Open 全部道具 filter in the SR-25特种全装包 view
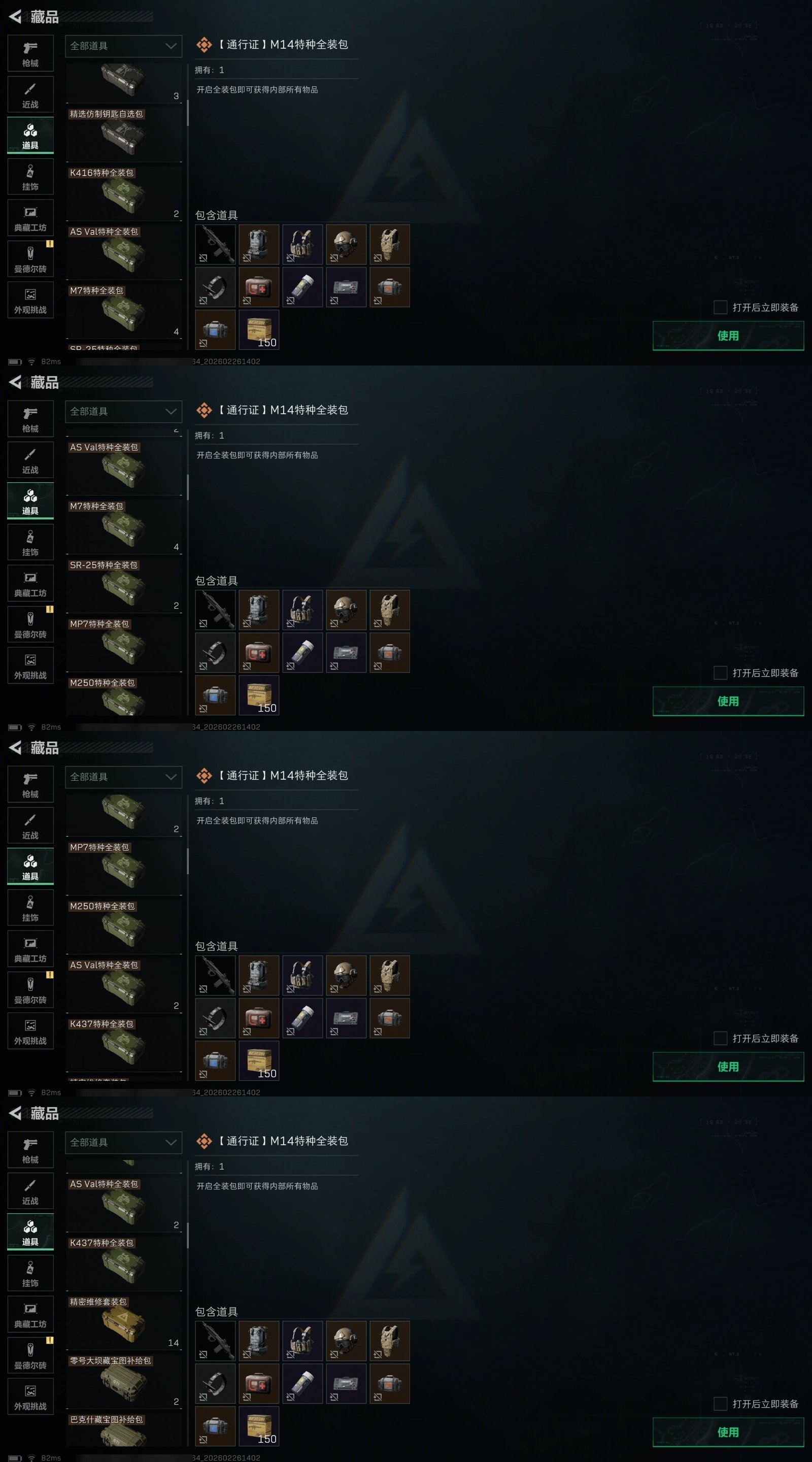Image resolution: width=812 pixels, height=1462 pixels. pos(124,412)
